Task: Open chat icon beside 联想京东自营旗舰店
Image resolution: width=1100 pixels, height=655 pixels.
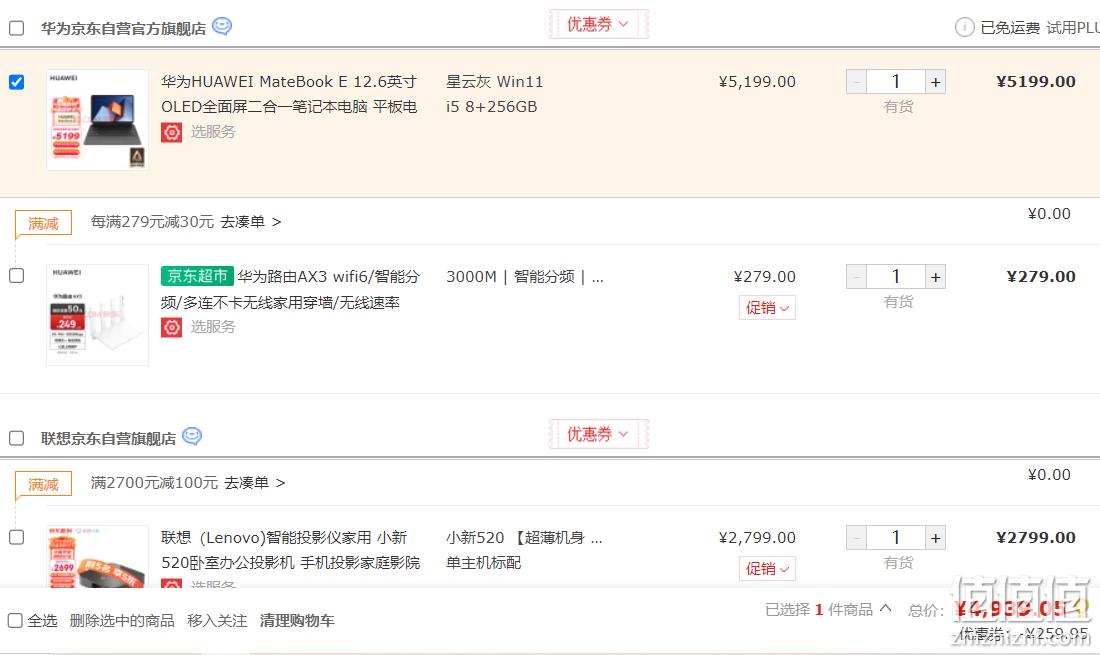Action: point(192,436)
